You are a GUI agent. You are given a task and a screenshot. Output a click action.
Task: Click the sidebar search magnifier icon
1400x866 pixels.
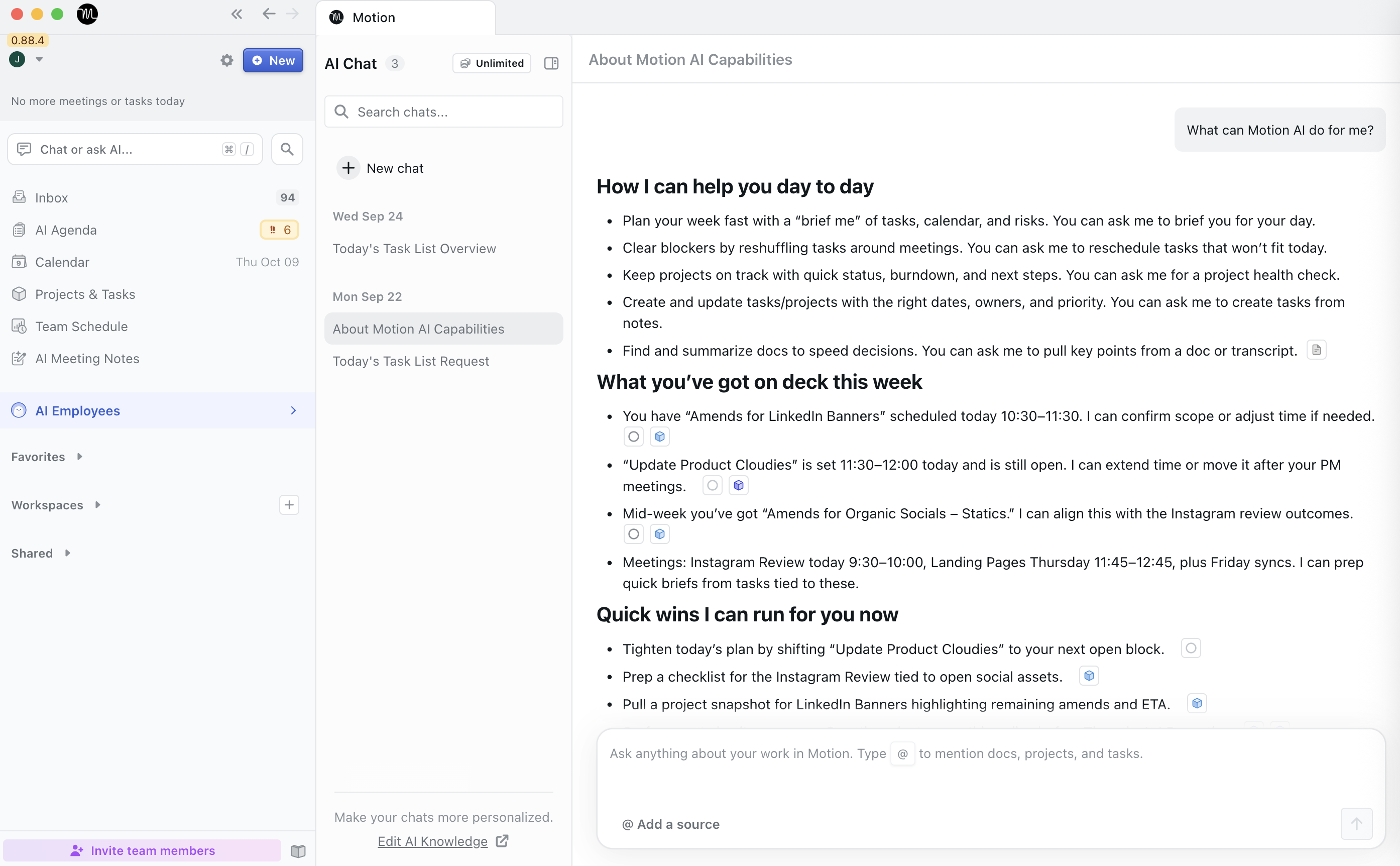(287, 150)
